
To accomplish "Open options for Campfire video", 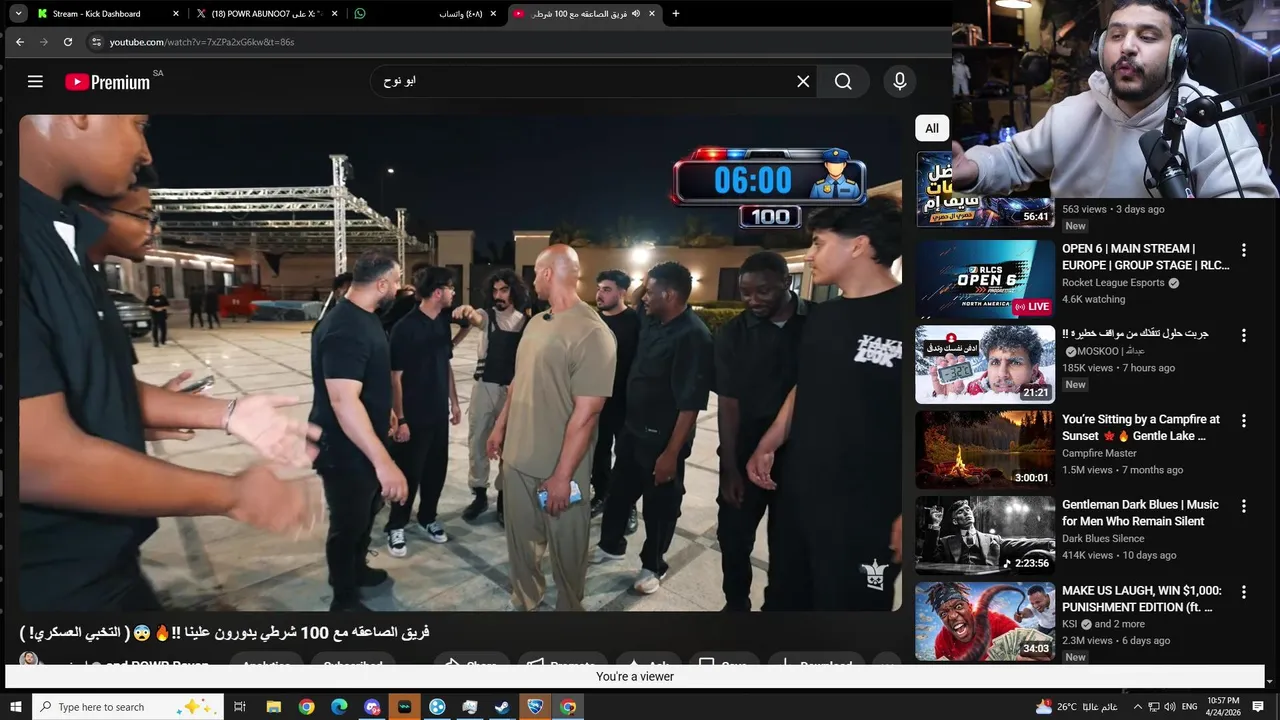I will coord(1244,421).
